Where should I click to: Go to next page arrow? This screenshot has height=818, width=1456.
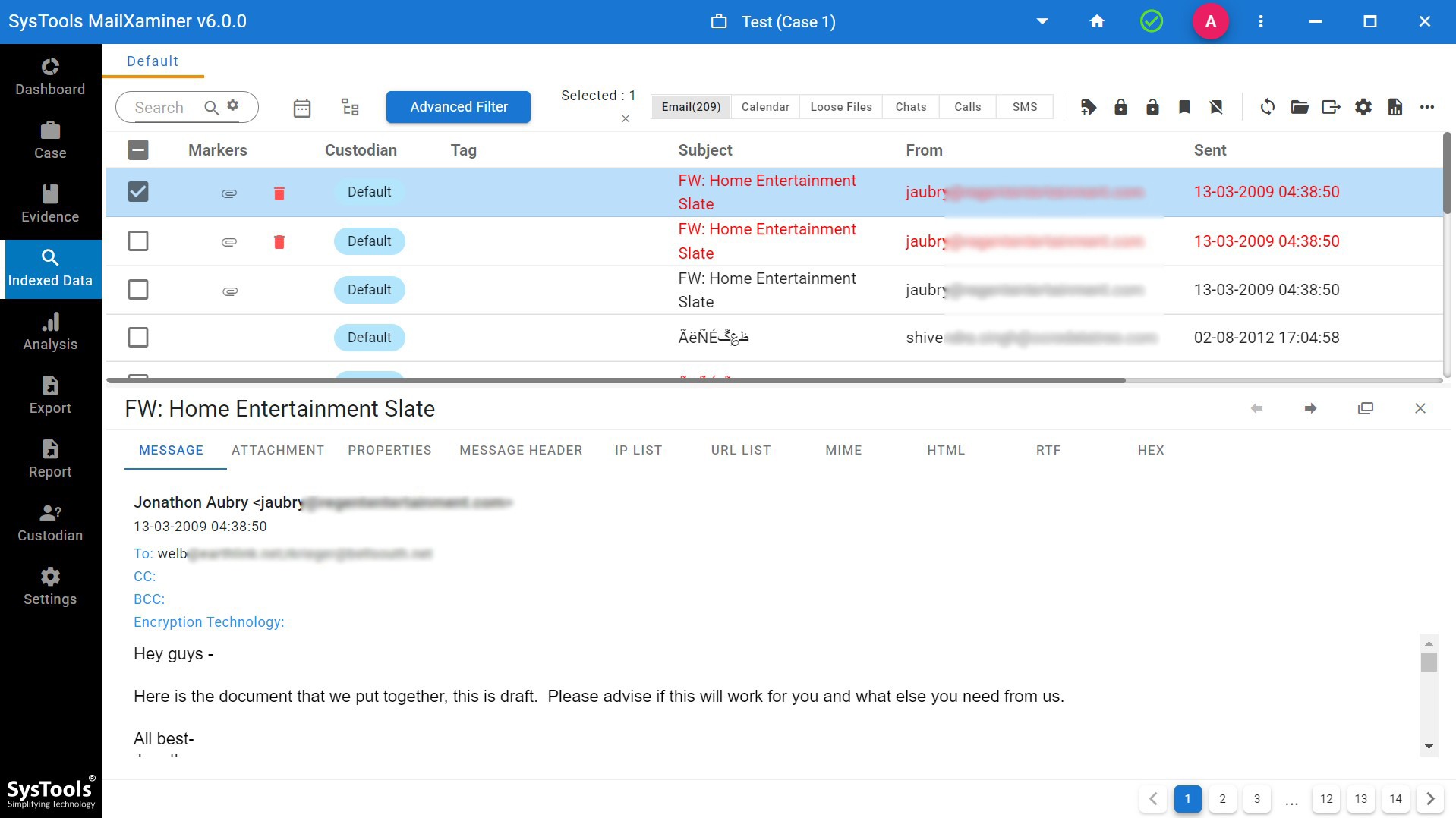pos(1430,799)
